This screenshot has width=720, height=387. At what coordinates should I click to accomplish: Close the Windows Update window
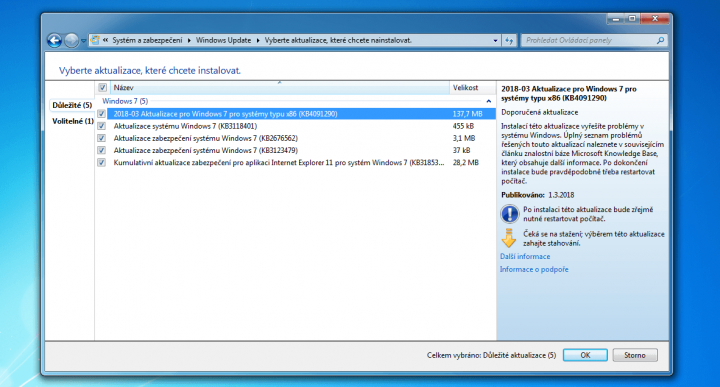pyautogui.click(x=655, y=19)
